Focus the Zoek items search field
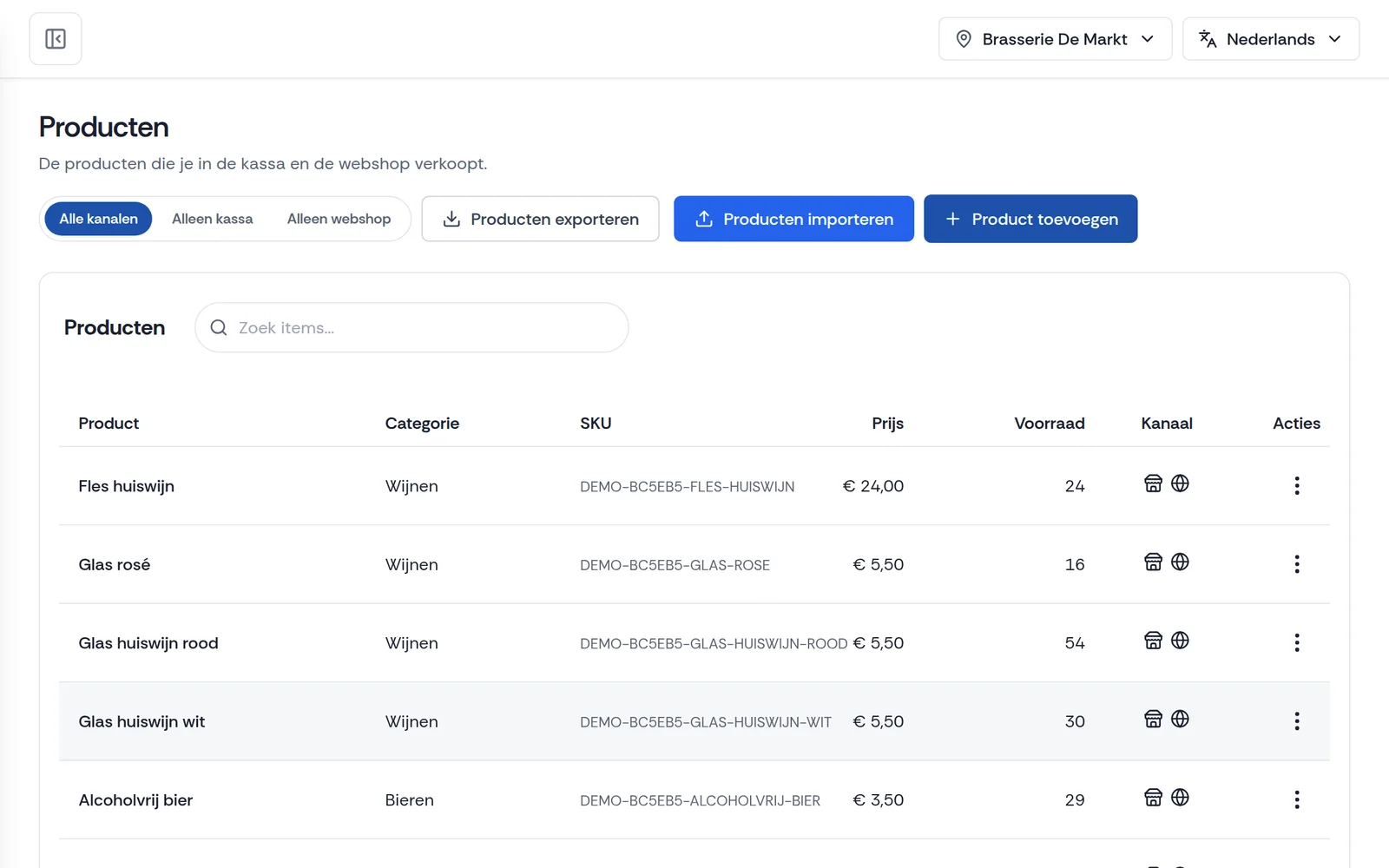This screenshot has width=1389, height=868. click(411, 327)
